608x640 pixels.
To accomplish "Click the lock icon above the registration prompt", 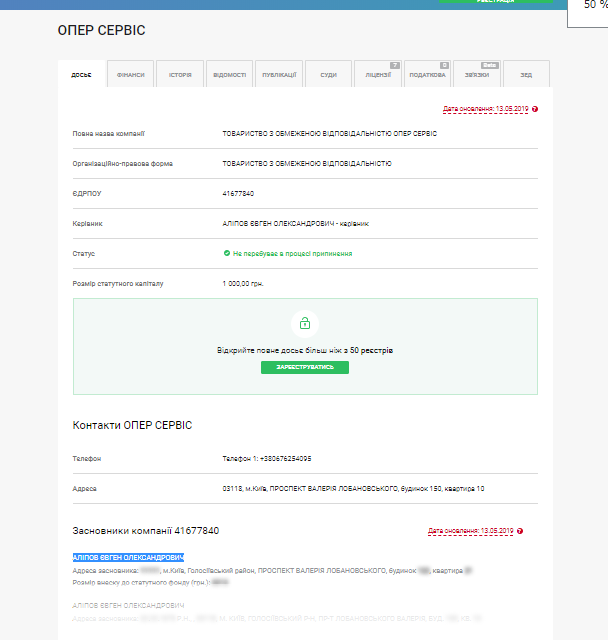I will tap(305, 323).
